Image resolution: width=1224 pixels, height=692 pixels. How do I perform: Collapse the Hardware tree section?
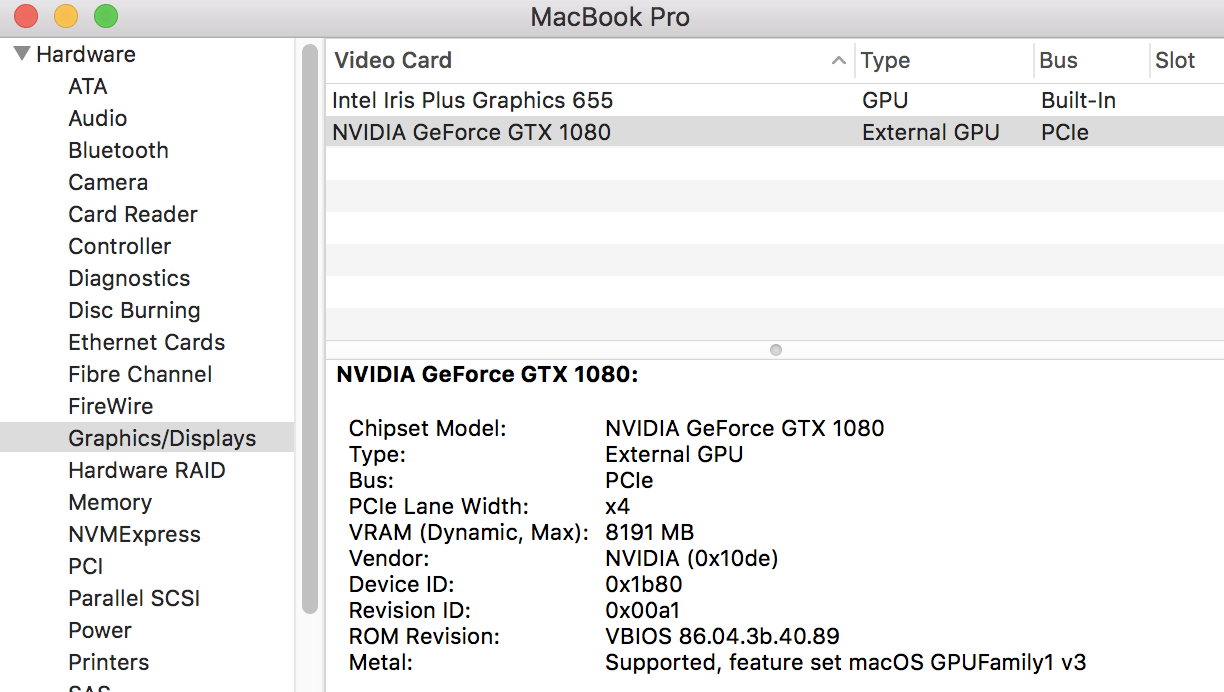coord(21,54)
